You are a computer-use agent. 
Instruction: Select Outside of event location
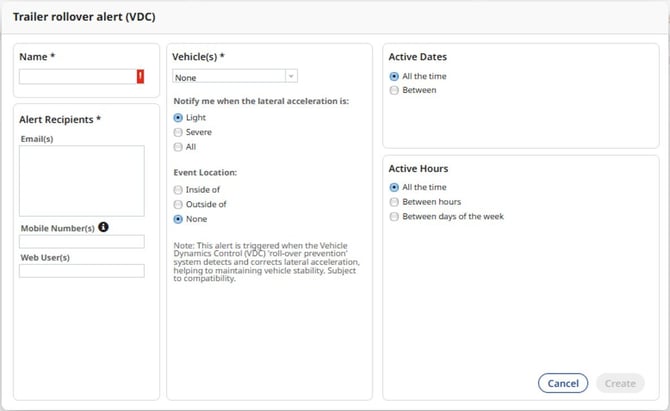[x=178, y=204]
